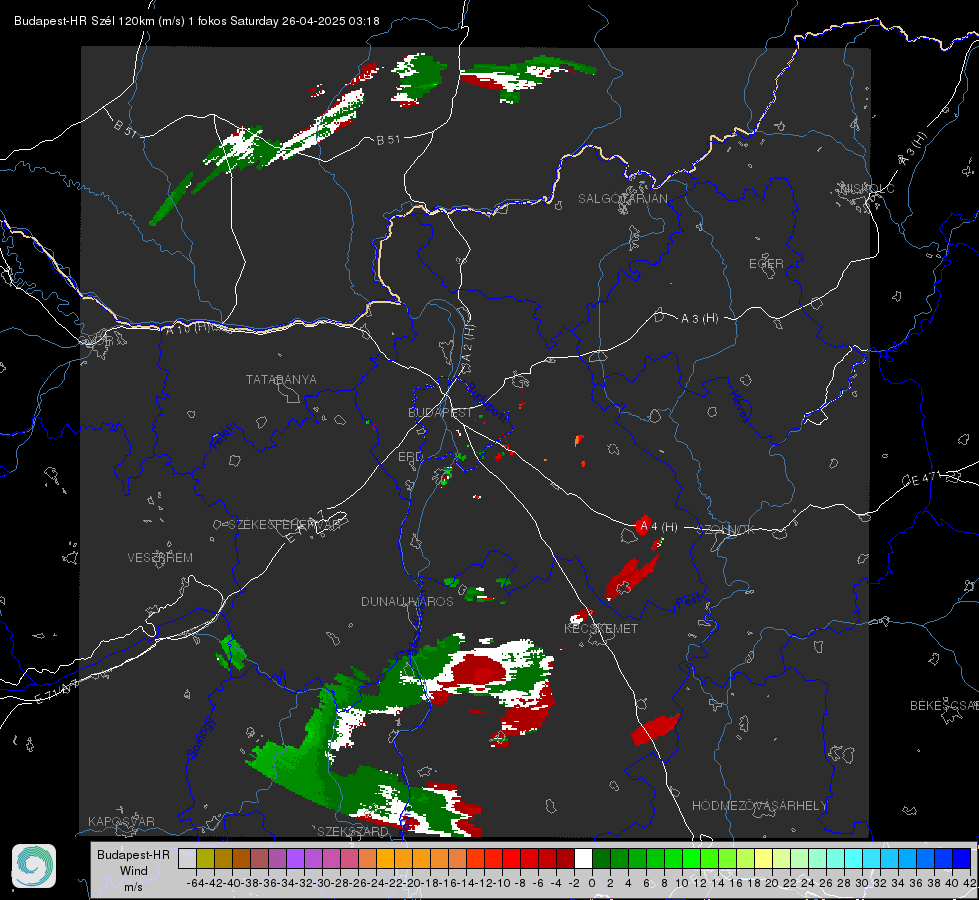The image size is (979, 900).
Task: Pick the amber -24 to -22 legend swatch
Action: click(x=385, y=859)
